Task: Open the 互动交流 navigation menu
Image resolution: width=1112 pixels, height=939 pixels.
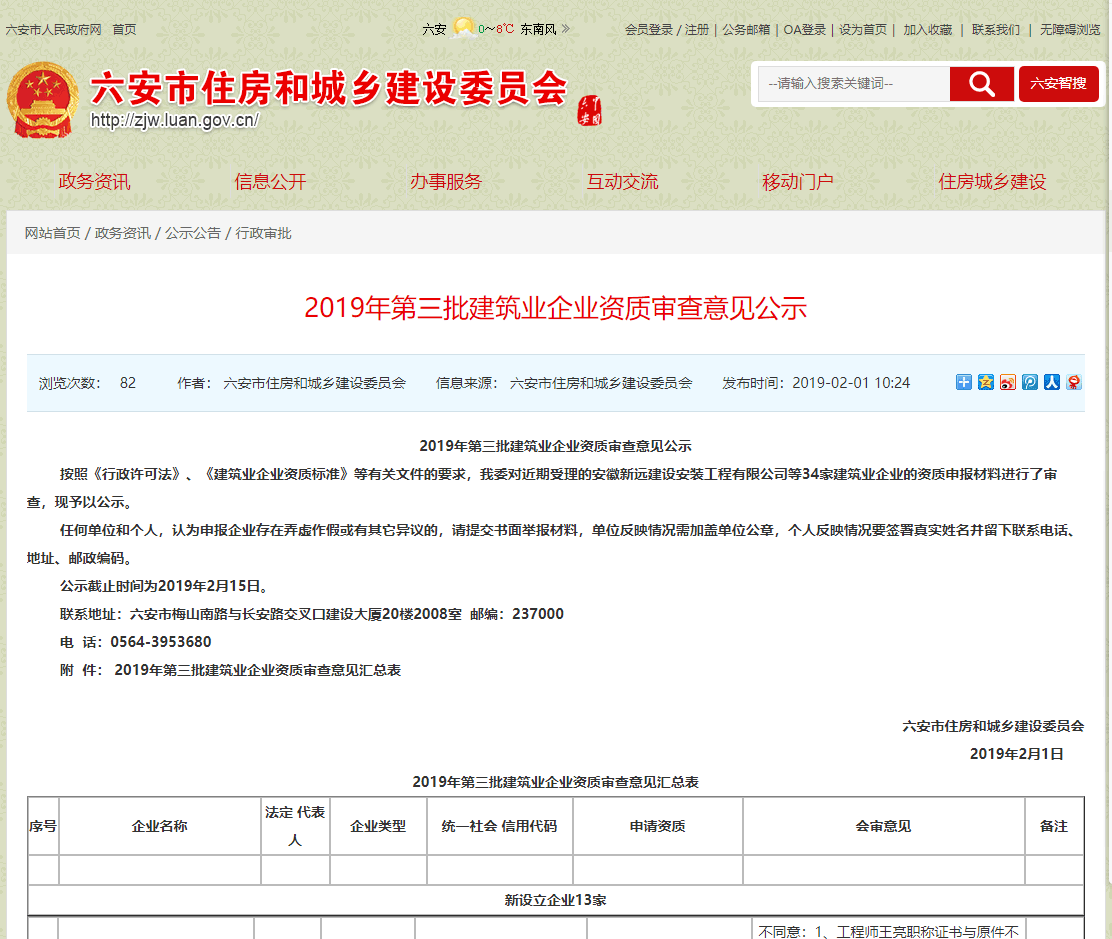Action: coord(622,182)
